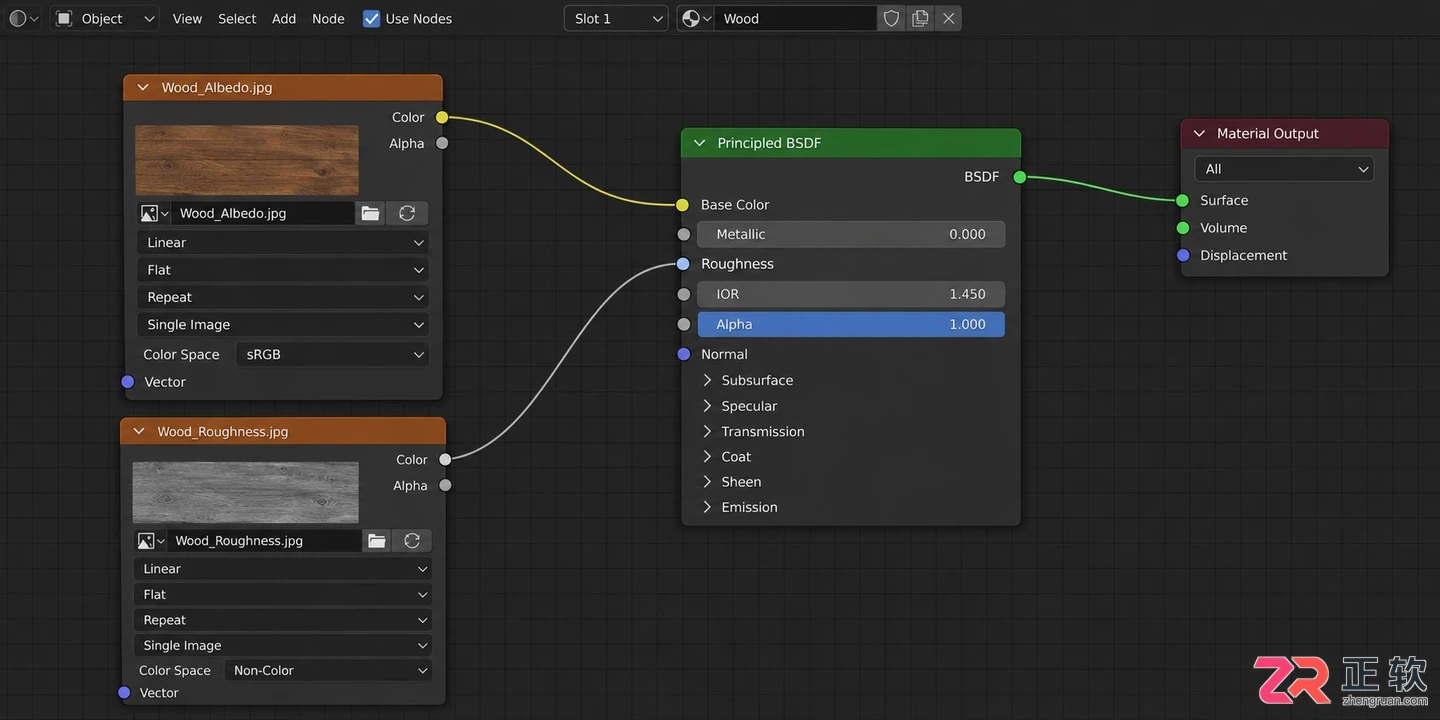Duplicate the Wood material with copy icon
The width and height of the screenshot is (1440, 720).
(x=920, y=18)
